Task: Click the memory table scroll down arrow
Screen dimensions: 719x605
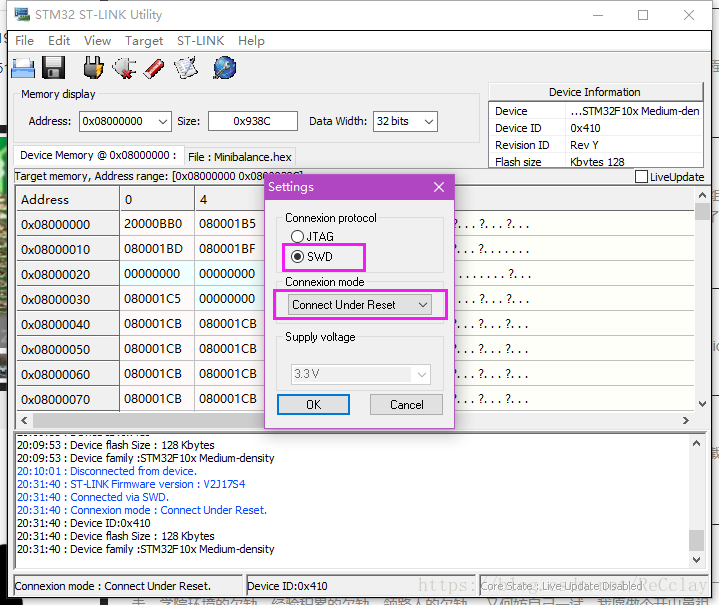Action: click(x=702, y=404)
